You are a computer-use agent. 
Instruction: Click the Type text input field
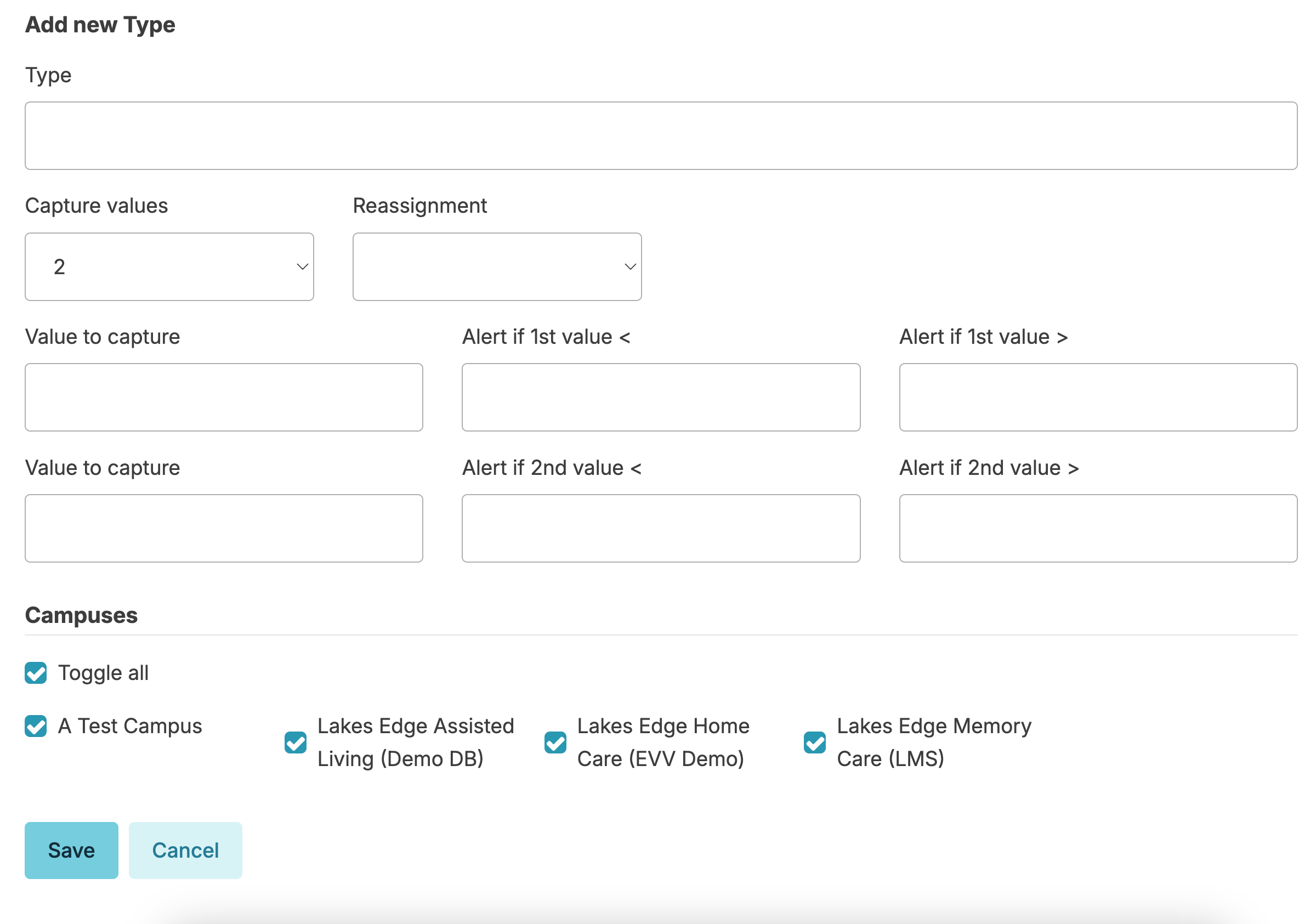(660, 136)
